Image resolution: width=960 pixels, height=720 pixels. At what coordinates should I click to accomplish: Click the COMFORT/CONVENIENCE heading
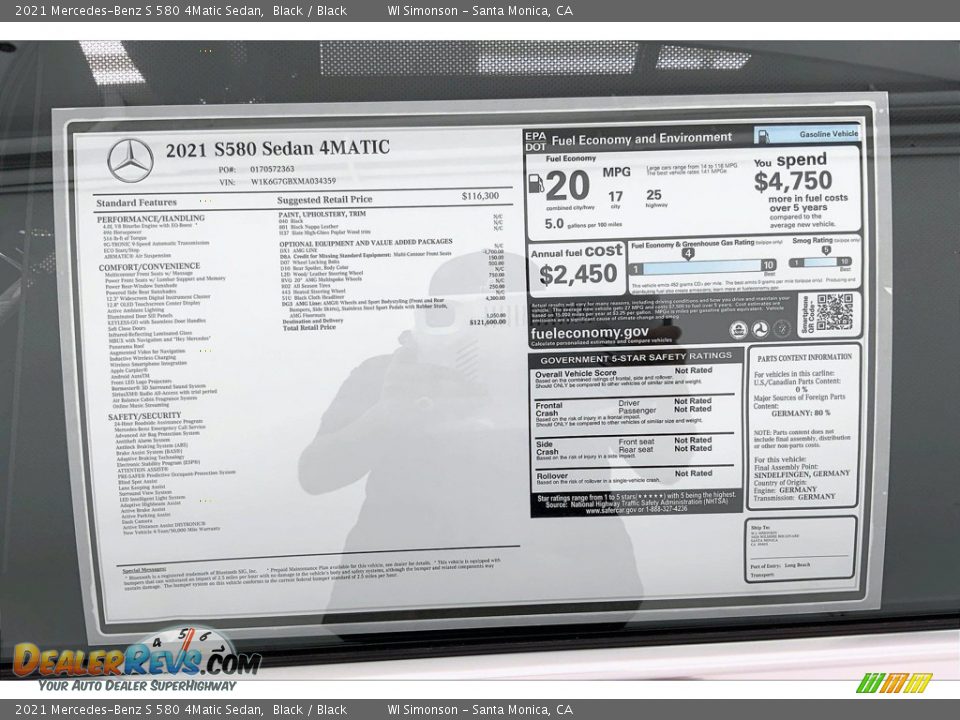149,267
